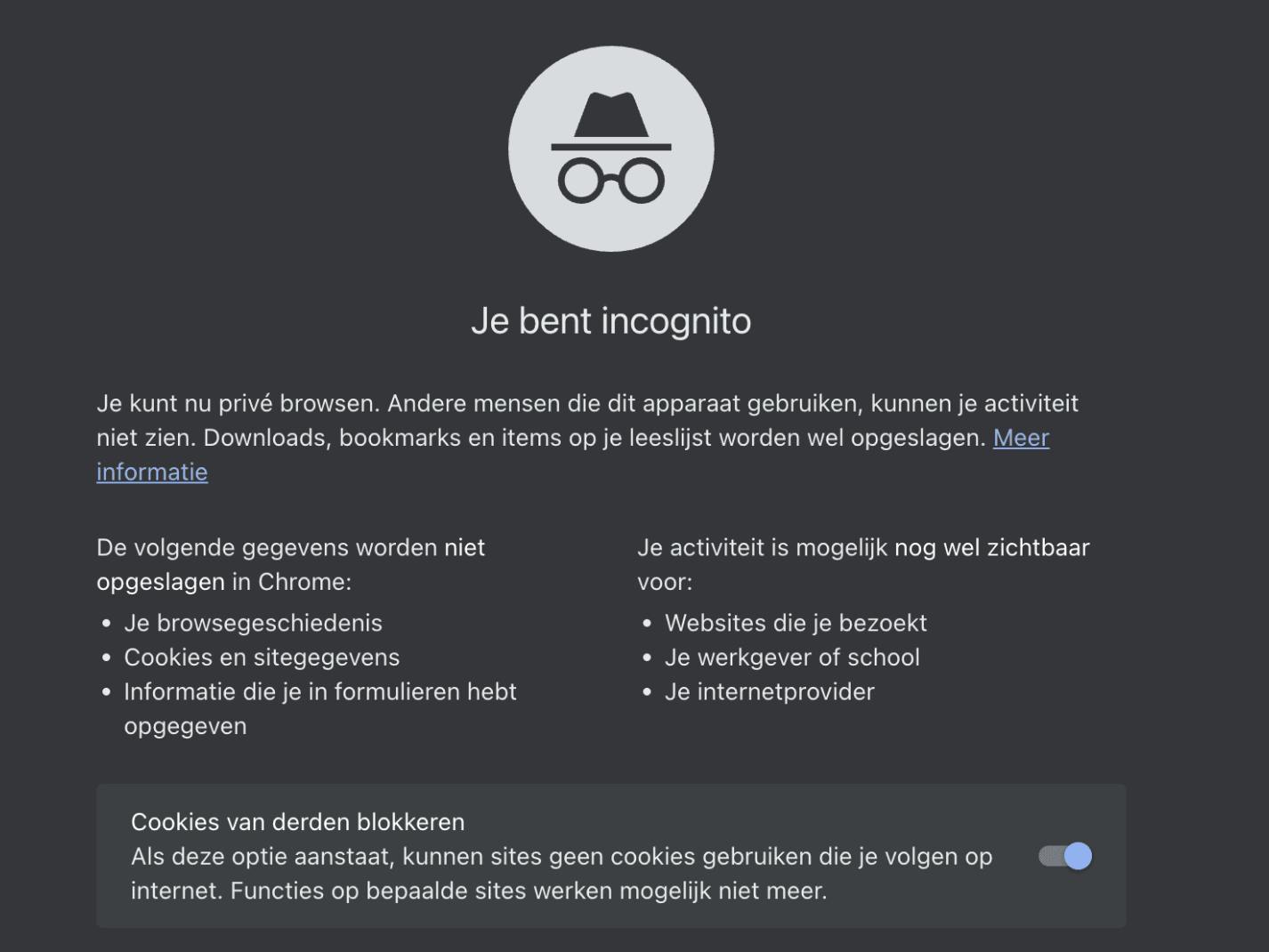This screenshot has height=952, width=1269.
Task: Disable the third-party cookies blocking toggle
Action: click(x=1065, y=856)
